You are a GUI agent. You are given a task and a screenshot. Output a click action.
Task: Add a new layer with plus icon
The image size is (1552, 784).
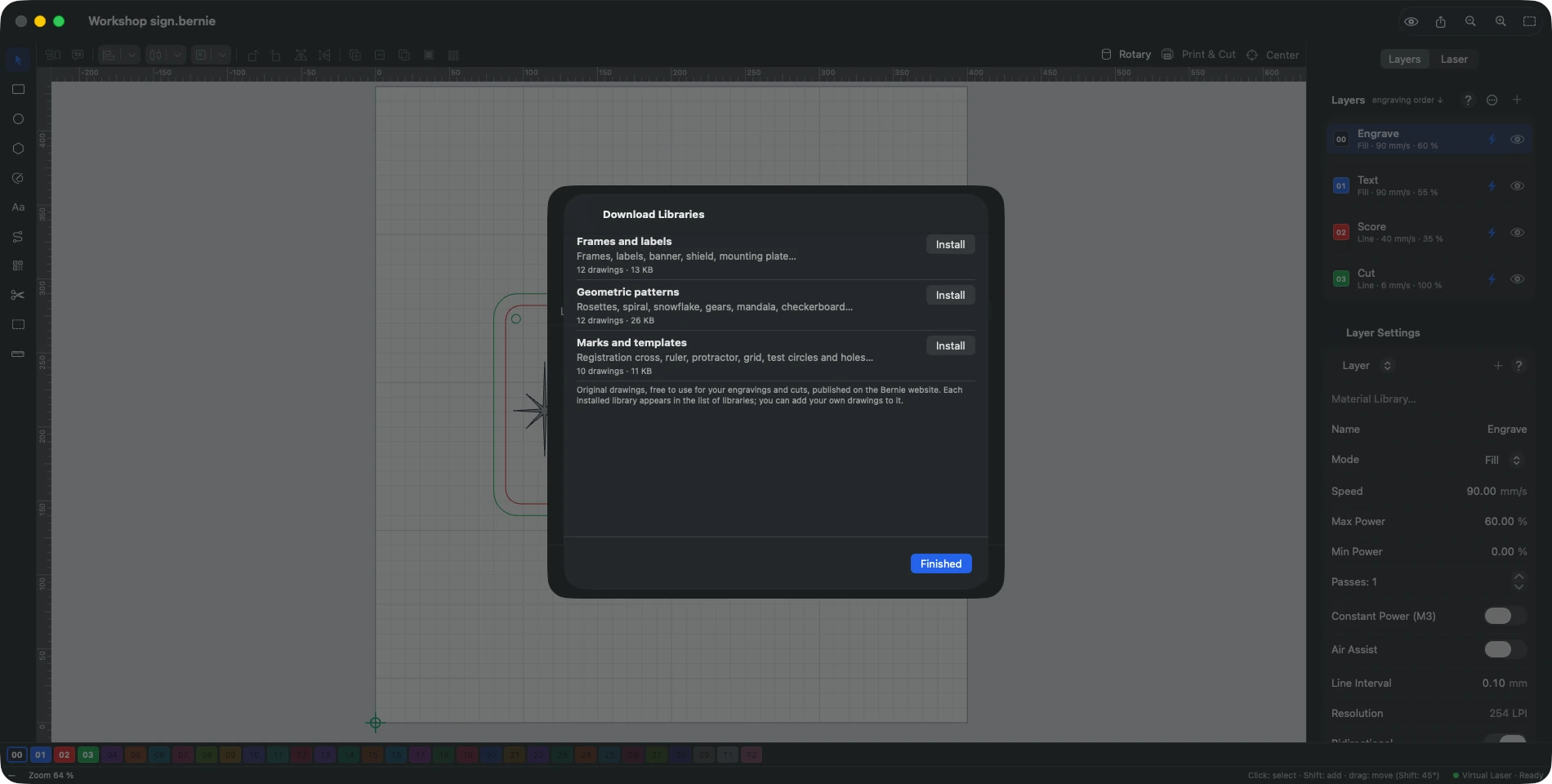click(x=1517, y=100)
